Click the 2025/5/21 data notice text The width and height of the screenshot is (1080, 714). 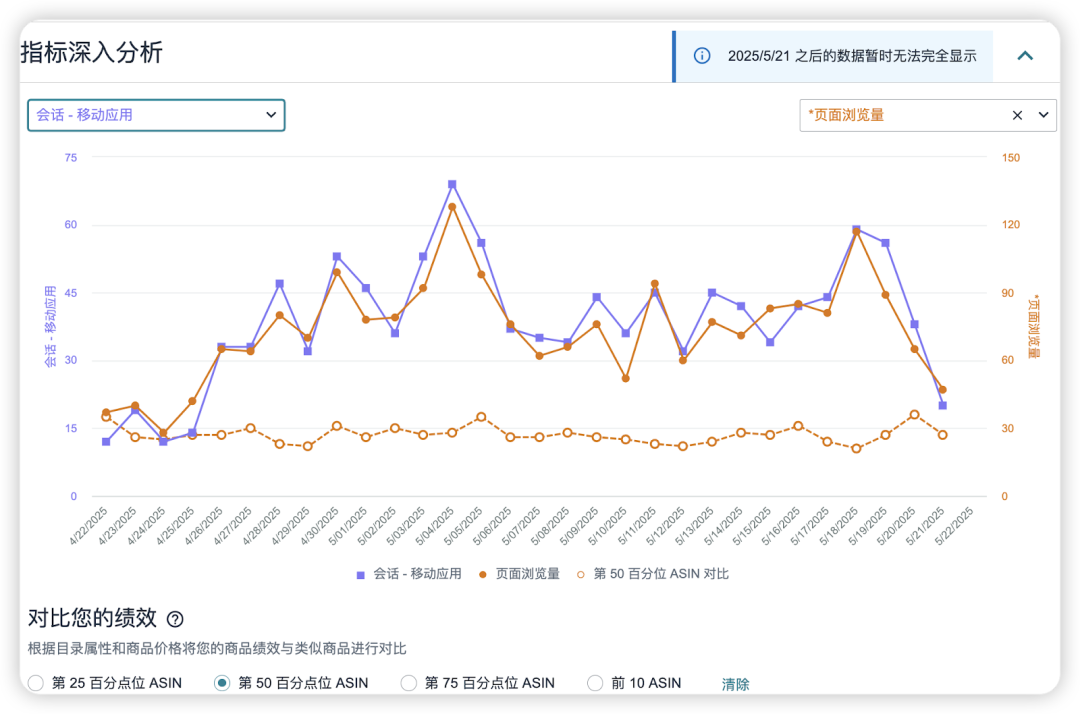click(852, 56)
